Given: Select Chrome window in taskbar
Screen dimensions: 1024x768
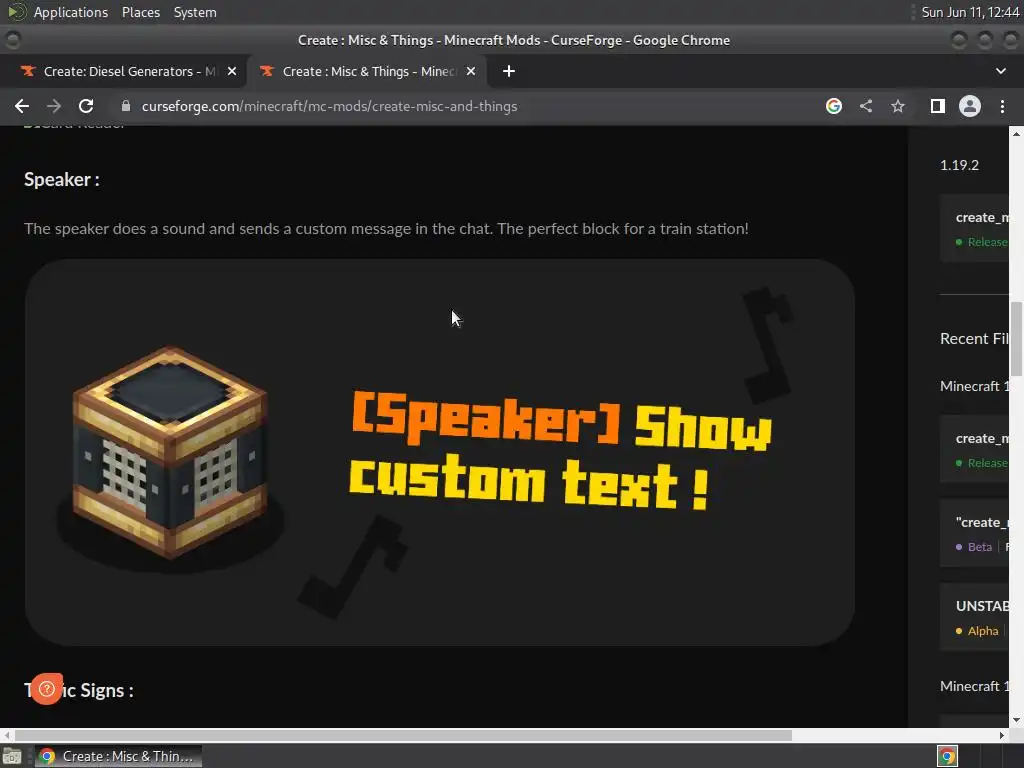Looking at the screenshot, I should [x=118, y=756].
